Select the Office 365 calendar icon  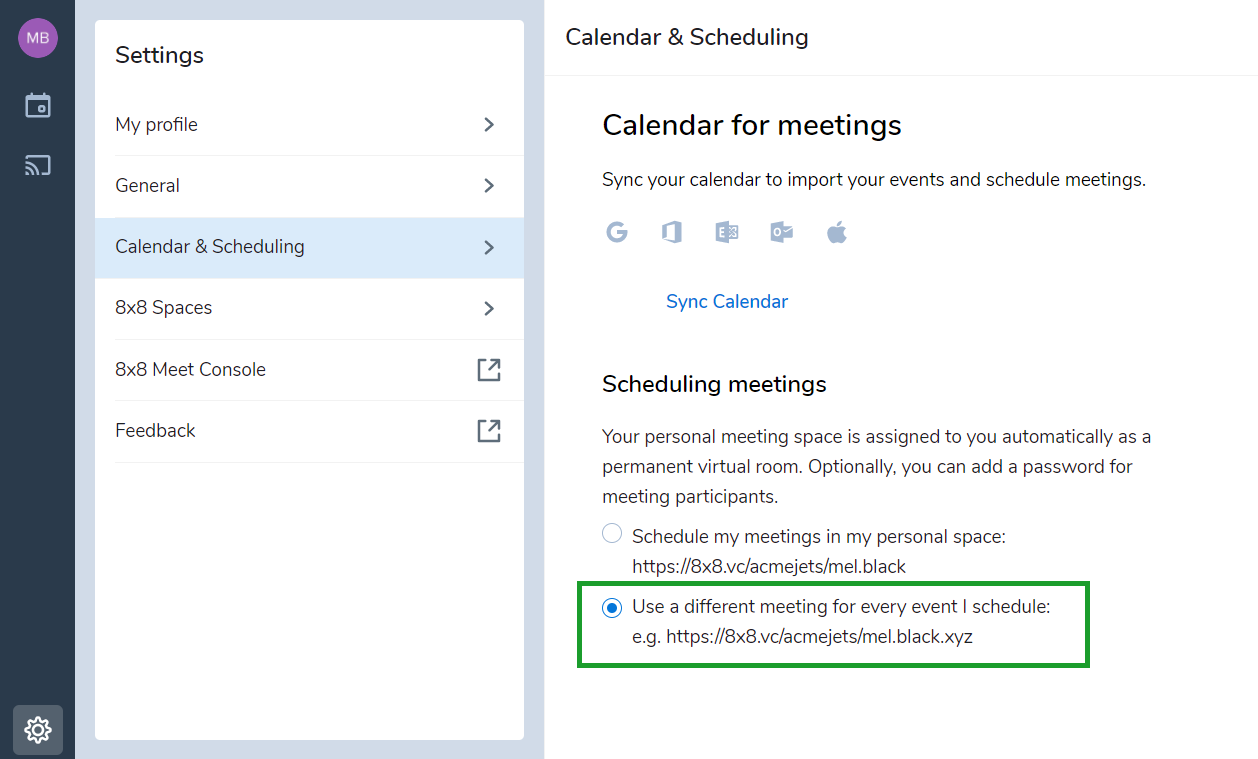point(672,232)
